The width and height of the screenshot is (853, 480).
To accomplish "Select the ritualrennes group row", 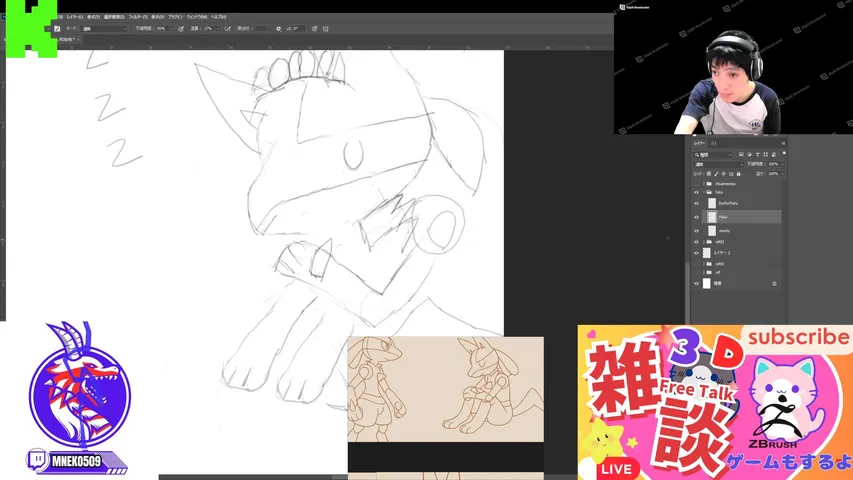I will (x=738, y=184).
